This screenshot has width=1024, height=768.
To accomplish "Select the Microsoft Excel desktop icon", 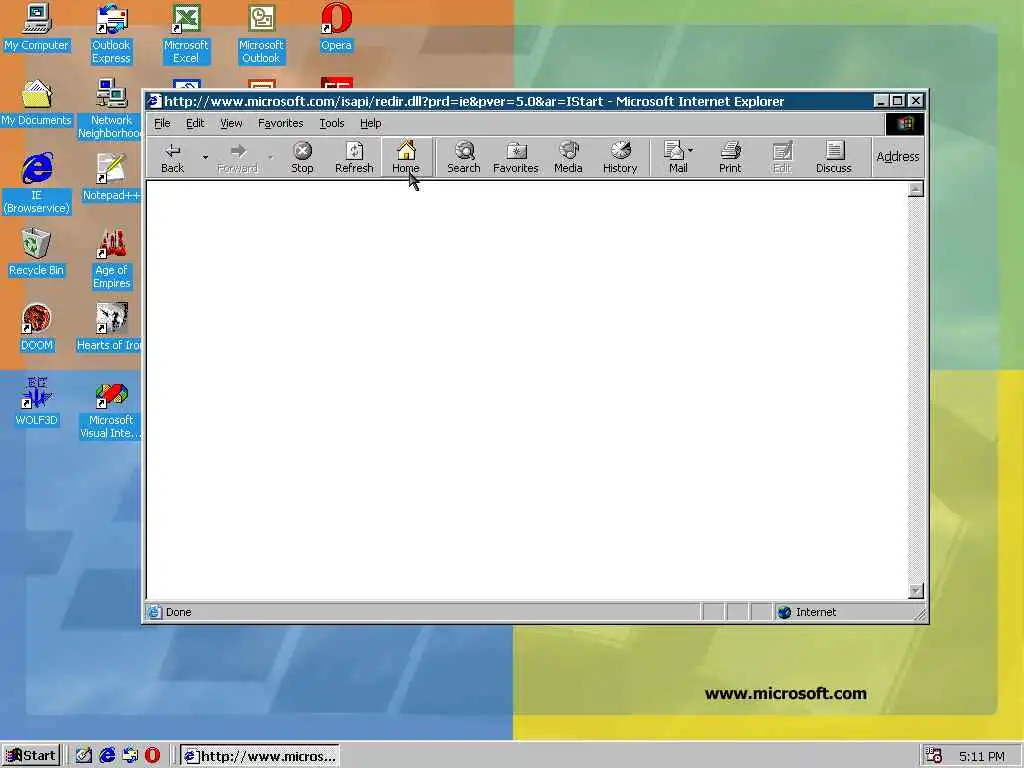I will click(x=186, y=34).
